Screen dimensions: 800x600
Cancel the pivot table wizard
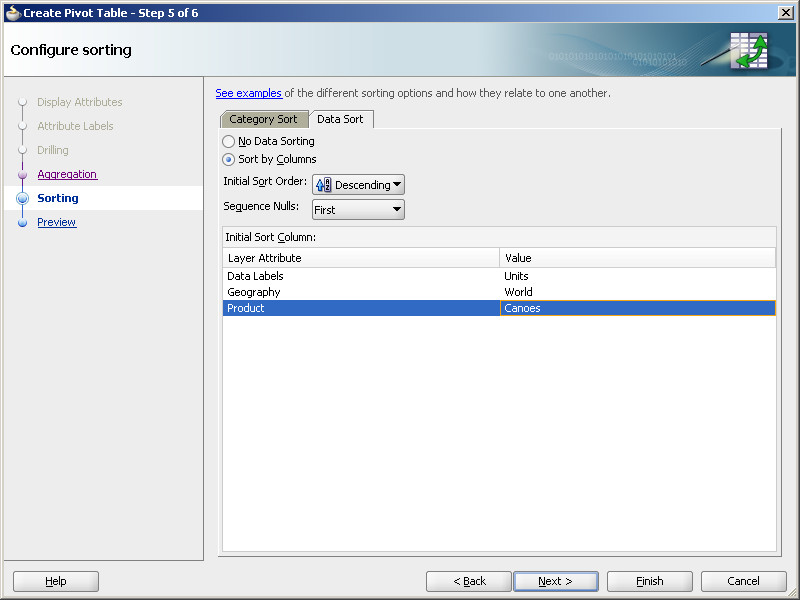(x=743, y=581)
